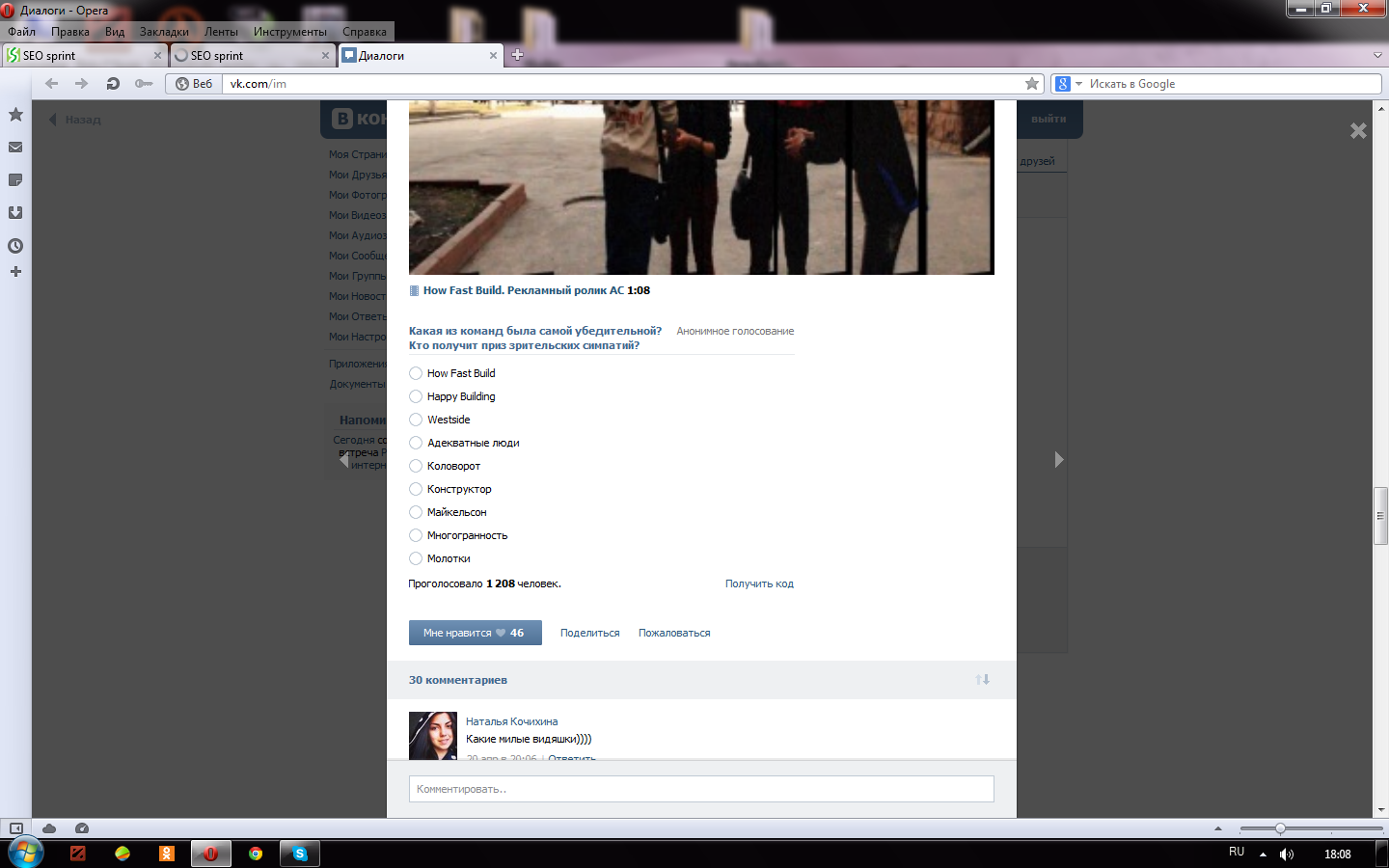The image size is (1389, 868).
Task: Click the page vertical scrollbar thumb
Action: click(1380, 517)
